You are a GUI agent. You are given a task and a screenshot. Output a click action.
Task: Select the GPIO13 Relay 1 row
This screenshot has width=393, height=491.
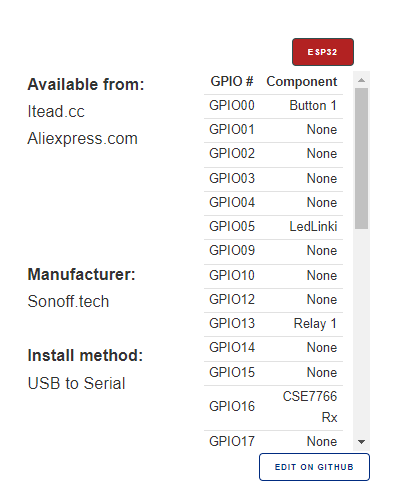tap(273, 324)
